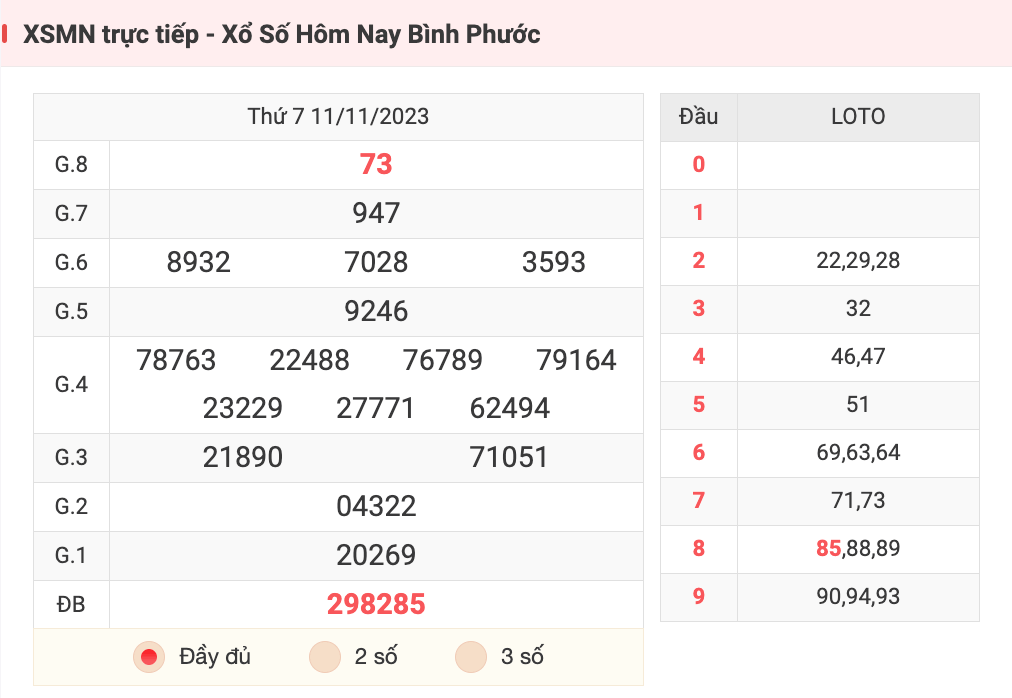Click G.4 result 62494

tap(510, 408)
